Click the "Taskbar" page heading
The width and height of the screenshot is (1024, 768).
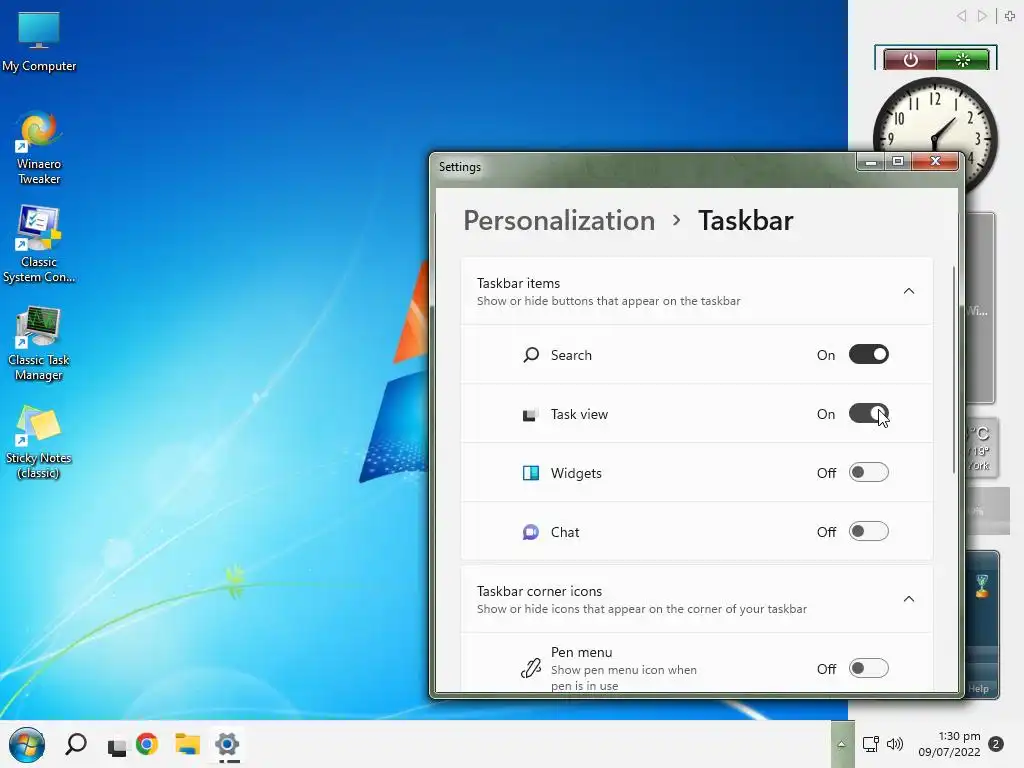[745, 220]
